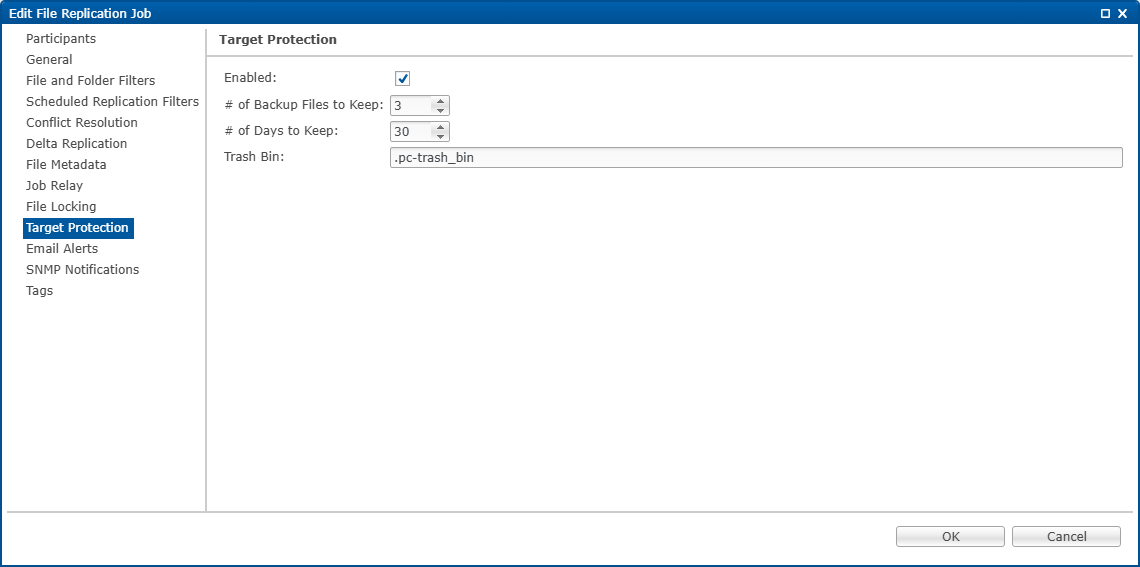Open Scheduled Replication Filters page
Image resolution: width=1140 pixels, height=567 pixels.
(112, 102)
